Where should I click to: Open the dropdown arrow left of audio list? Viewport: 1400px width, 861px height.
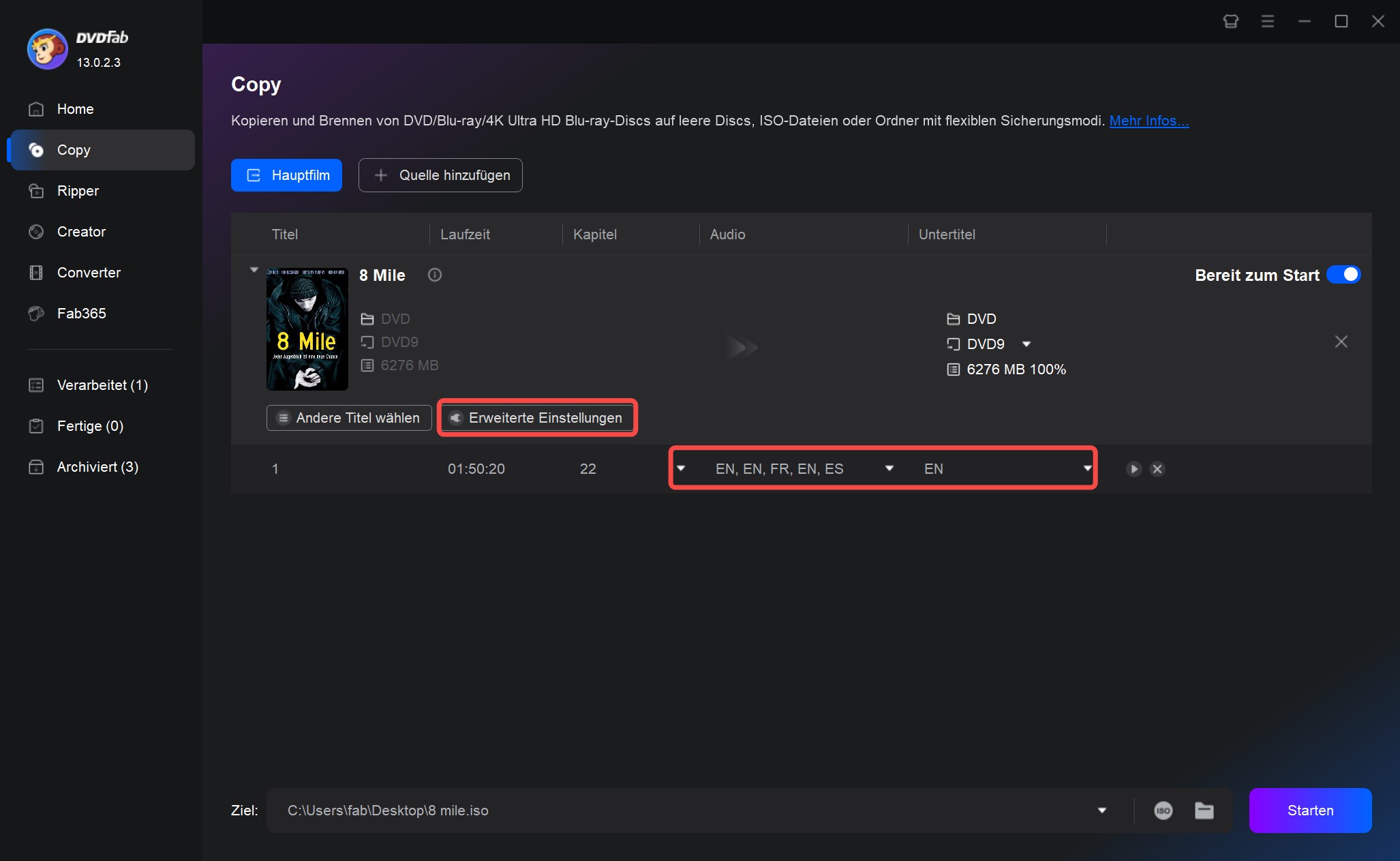(680, 468)
